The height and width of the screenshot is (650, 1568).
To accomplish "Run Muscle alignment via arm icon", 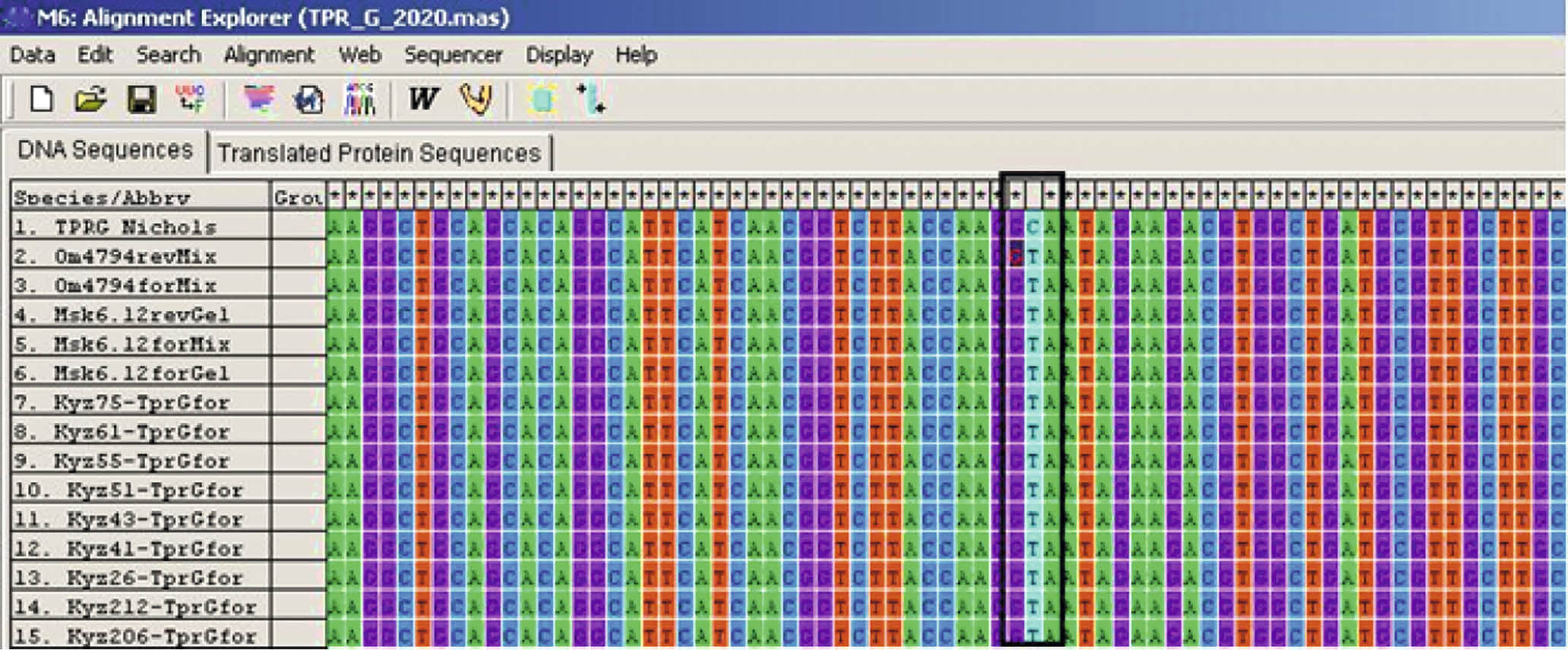I will (476, 99).
